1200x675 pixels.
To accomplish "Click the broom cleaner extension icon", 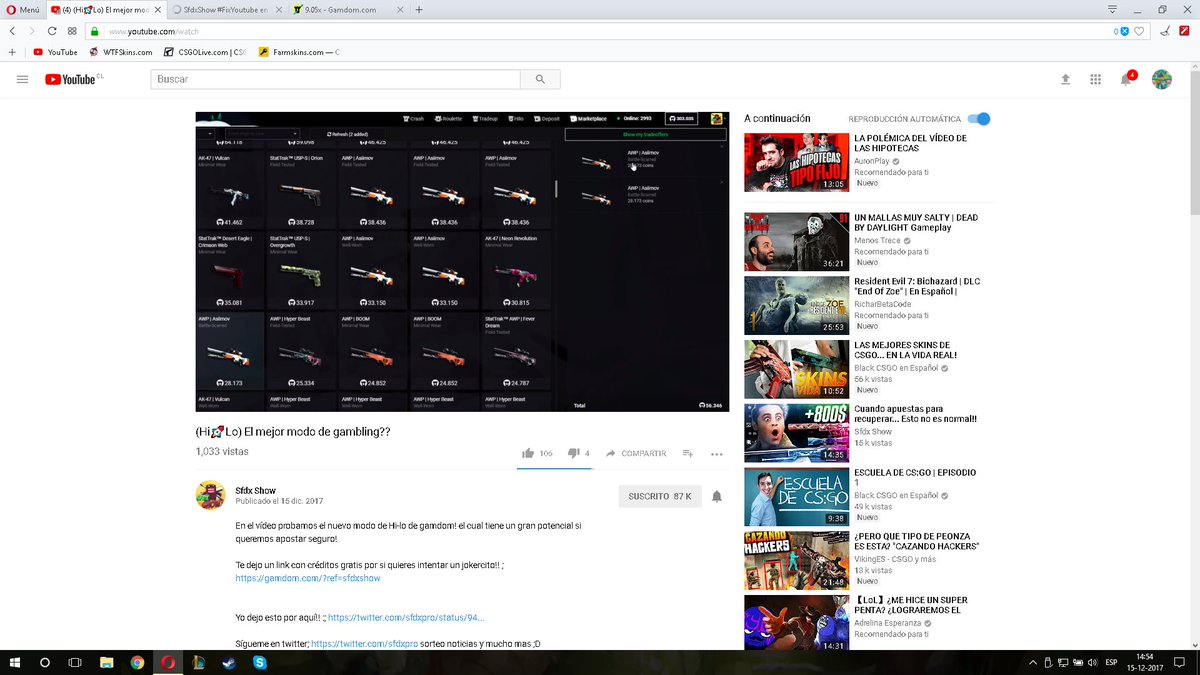I will [x=1165, y=31].
